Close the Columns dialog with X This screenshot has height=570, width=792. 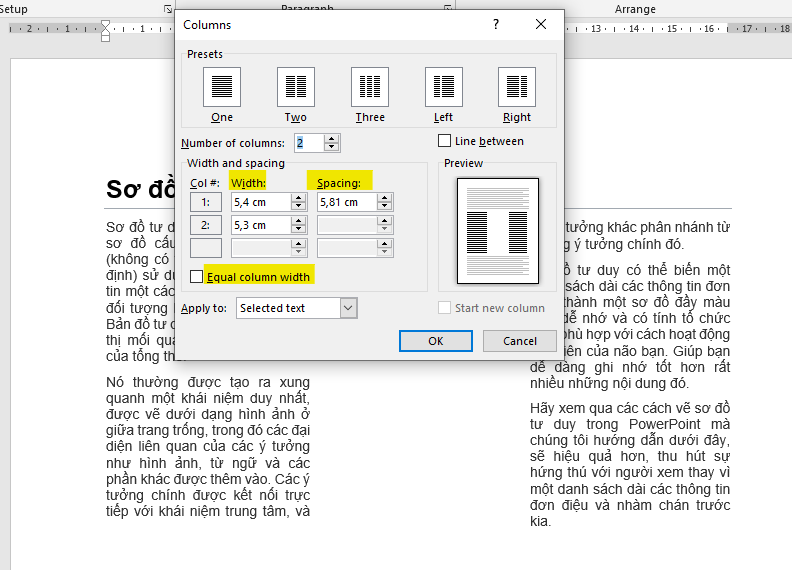pyautogui.click(x=541, y=24)
